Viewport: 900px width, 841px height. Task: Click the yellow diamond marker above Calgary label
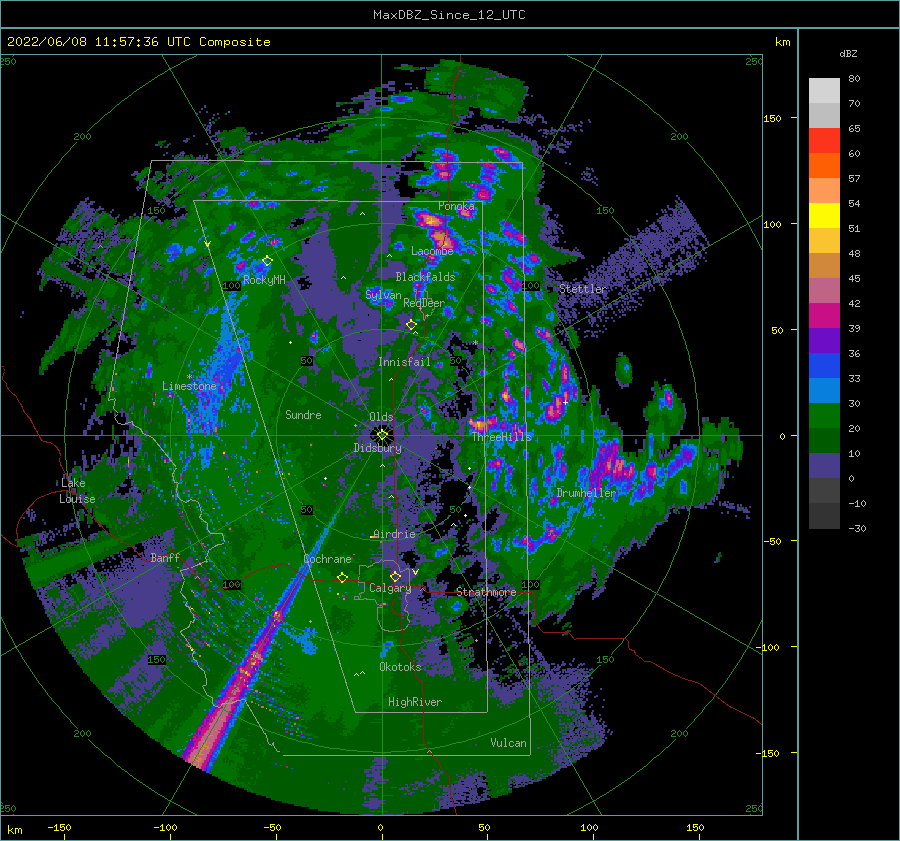pos(395,576)
